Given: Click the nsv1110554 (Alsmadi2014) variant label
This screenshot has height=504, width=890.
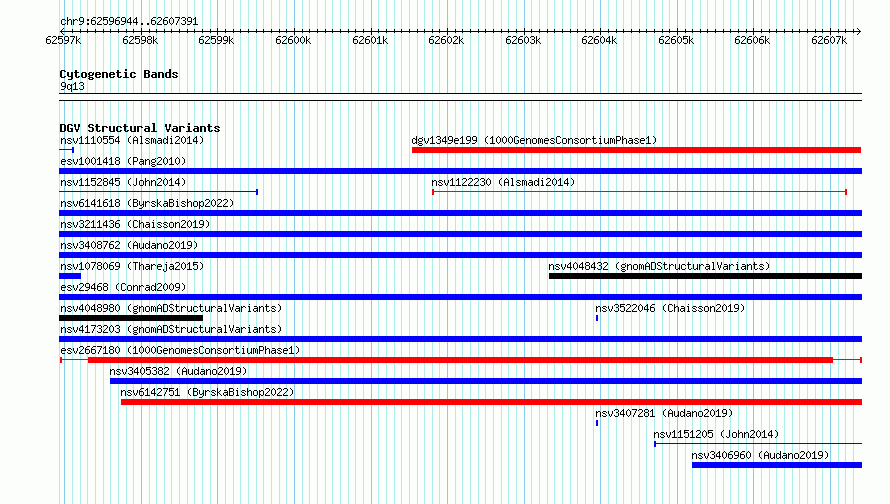Looking at the screenshot, I should pos(132,140).
